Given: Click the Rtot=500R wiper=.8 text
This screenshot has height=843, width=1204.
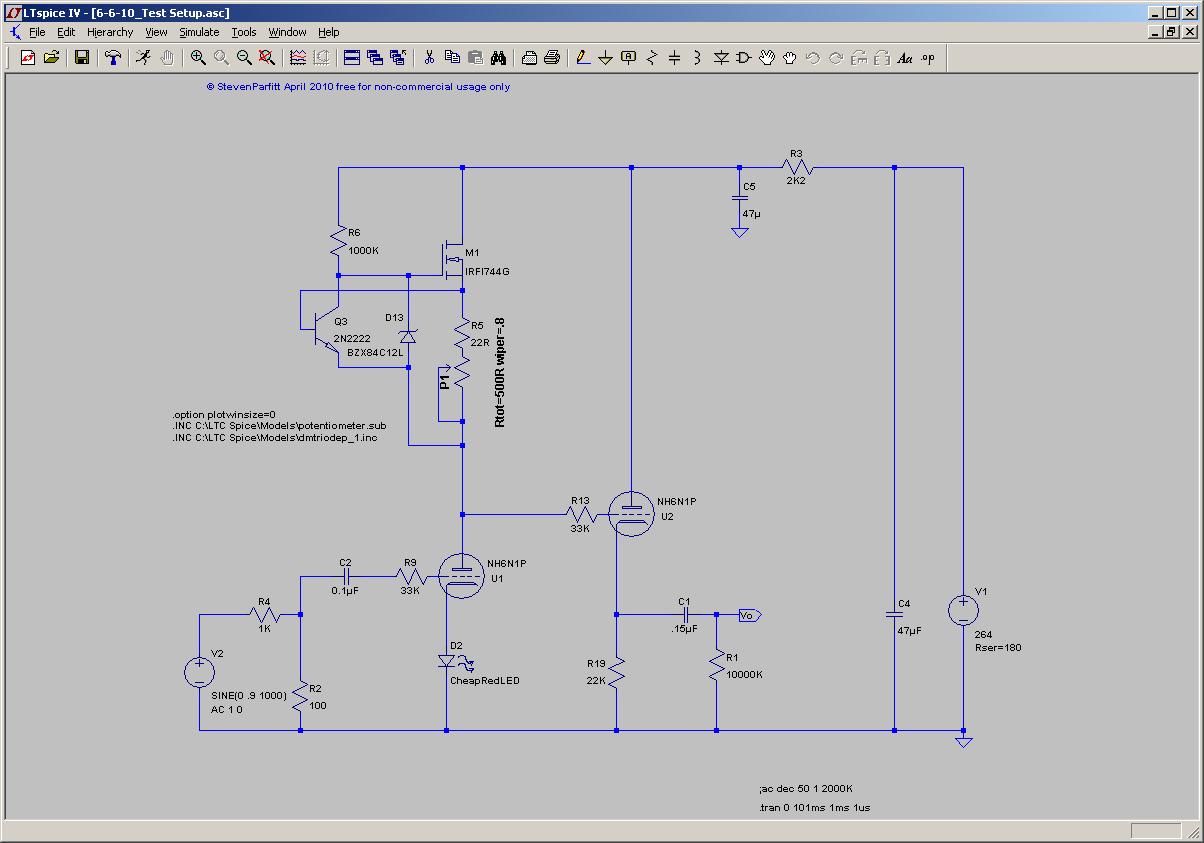Looking at the screenshot, I should tap(500, 374).
